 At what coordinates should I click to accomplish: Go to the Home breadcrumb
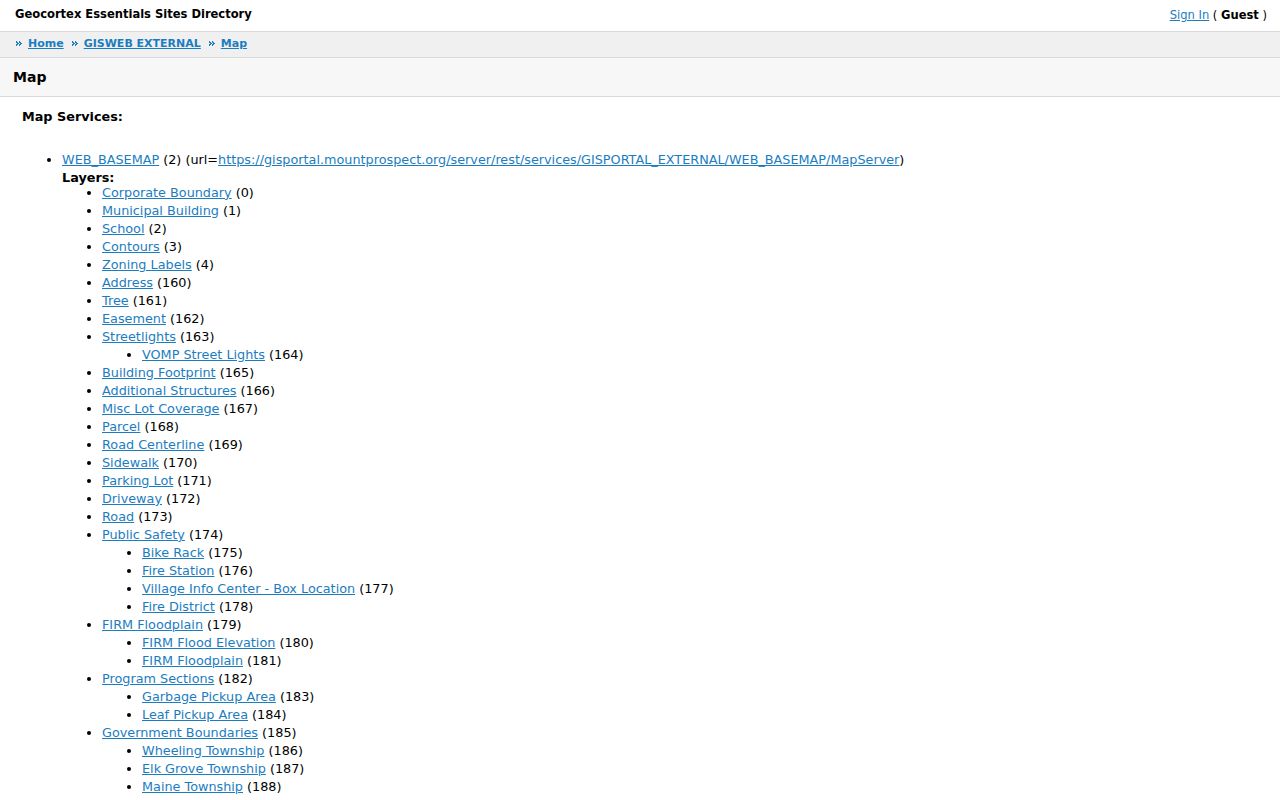[x=46, y=43]
